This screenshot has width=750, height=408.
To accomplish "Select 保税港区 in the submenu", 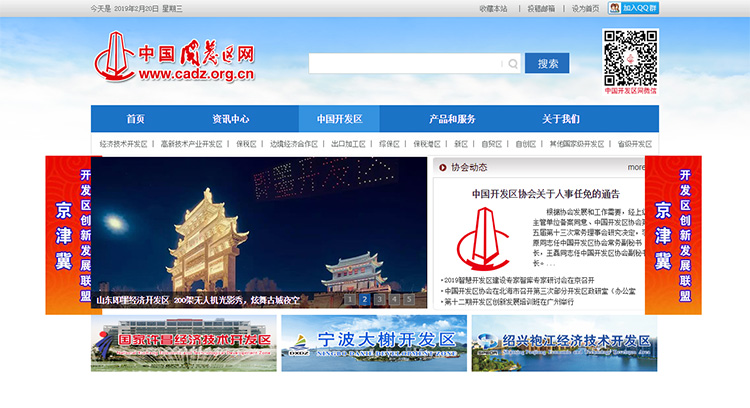I will click(427, 144).
